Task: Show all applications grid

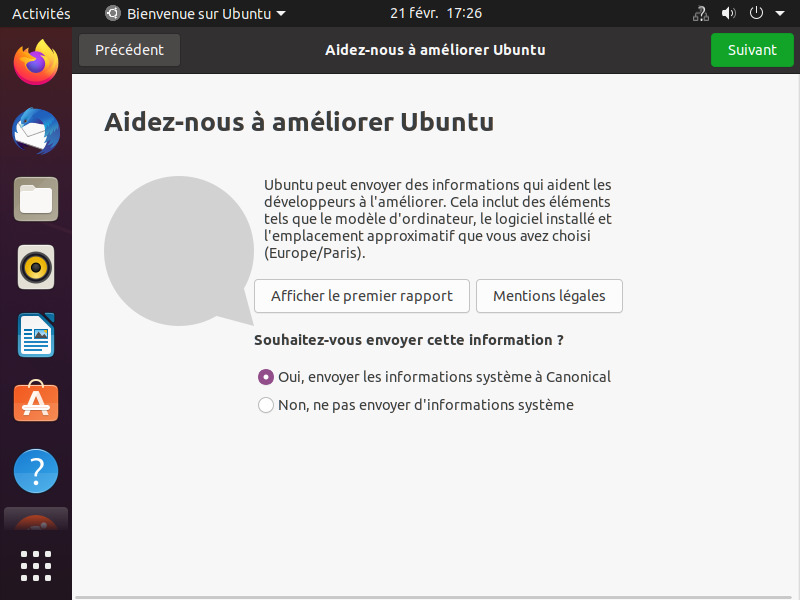Action: click(36, 565)
